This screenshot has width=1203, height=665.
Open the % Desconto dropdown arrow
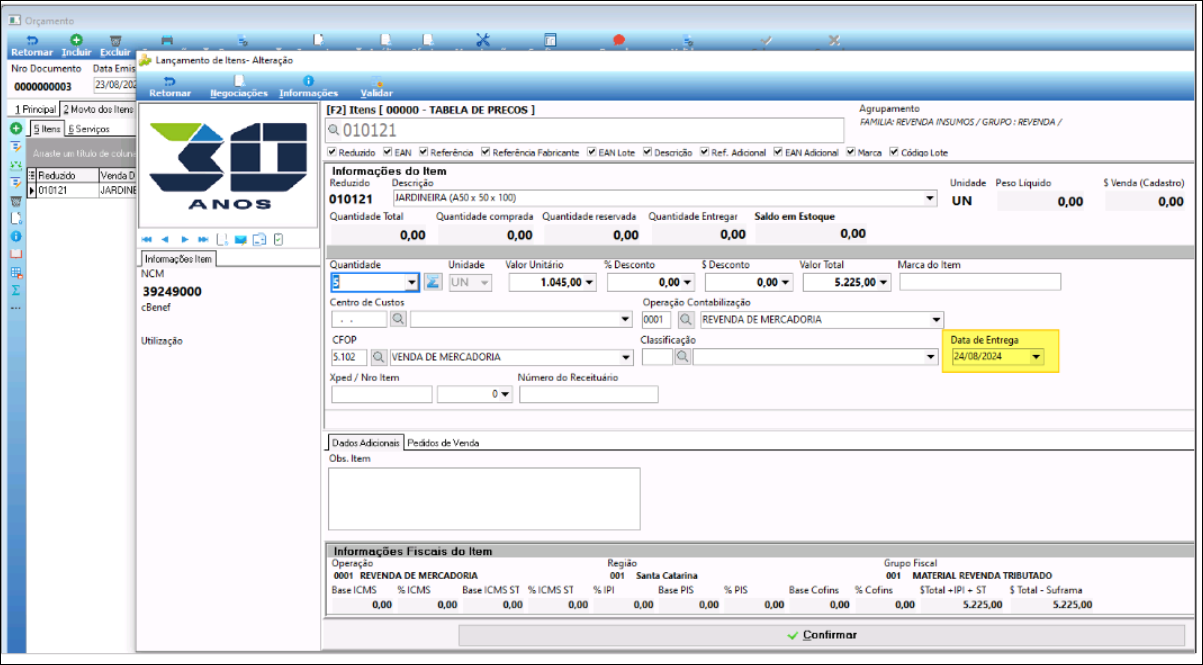click(689, 283)
